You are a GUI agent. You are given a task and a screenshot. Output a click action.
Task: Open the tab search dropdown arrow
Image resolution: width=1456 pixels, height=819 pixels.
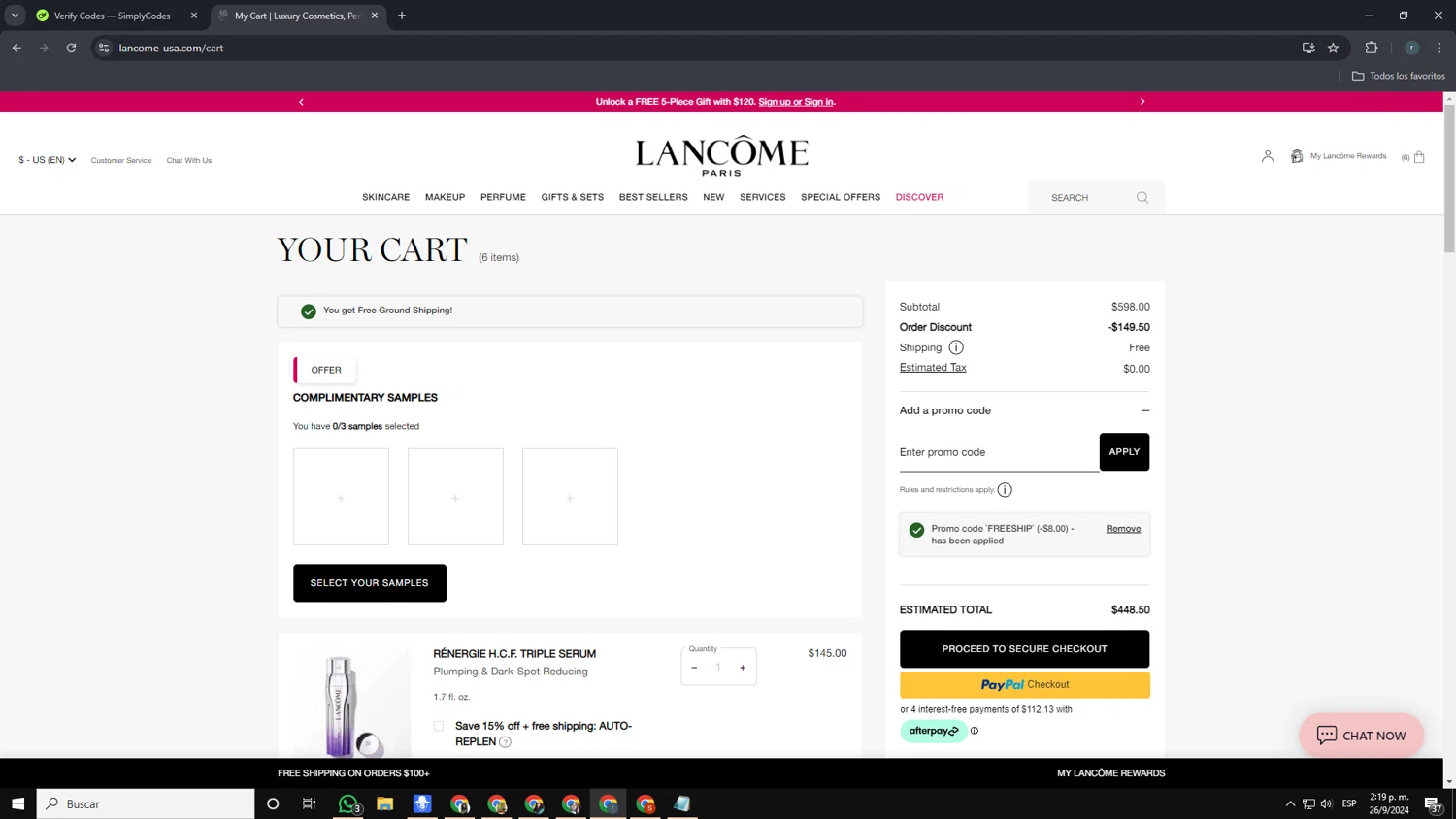(15, 16)
